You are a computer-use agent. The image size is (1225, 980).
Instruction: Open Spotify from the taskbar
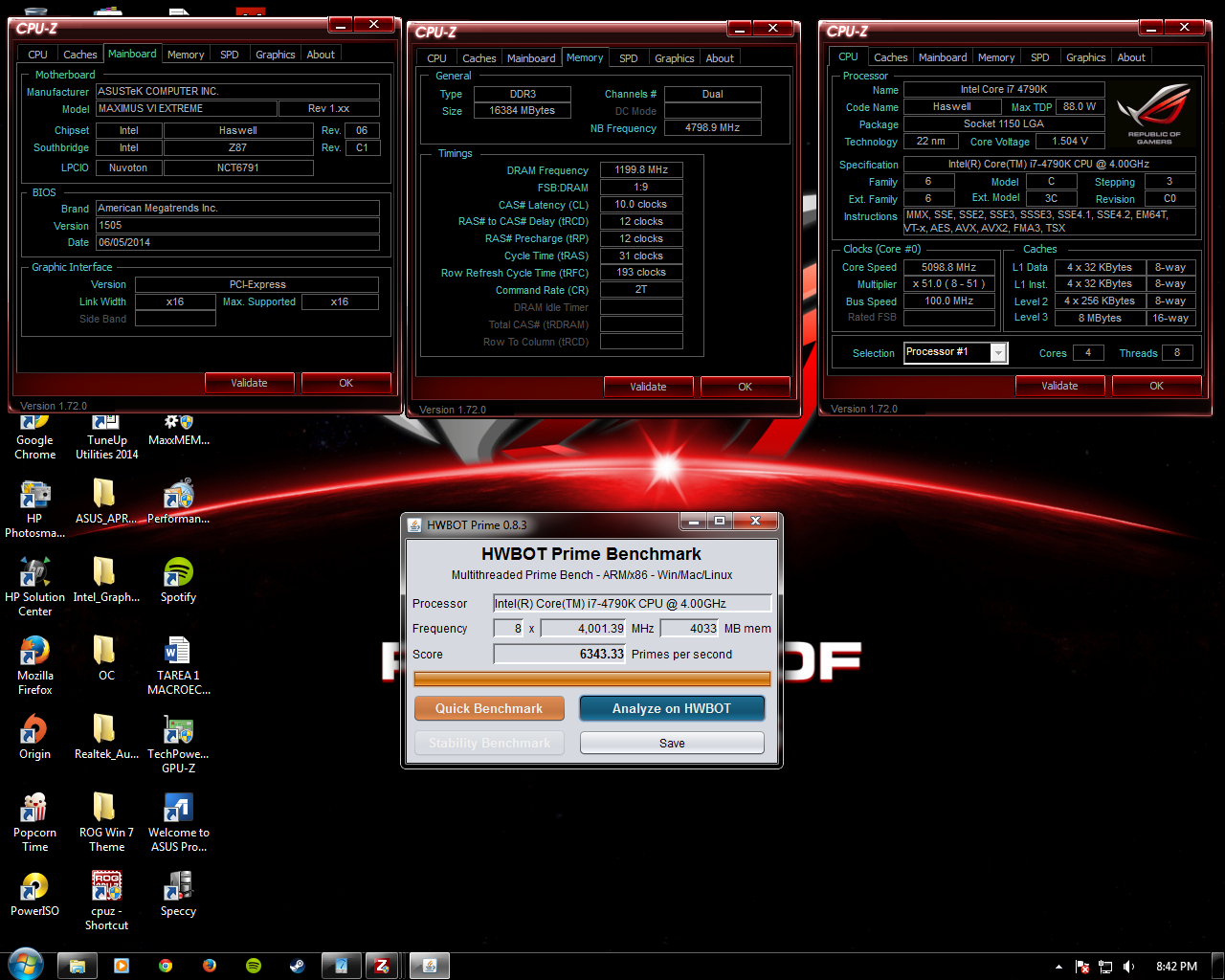(x=254, y=966)
